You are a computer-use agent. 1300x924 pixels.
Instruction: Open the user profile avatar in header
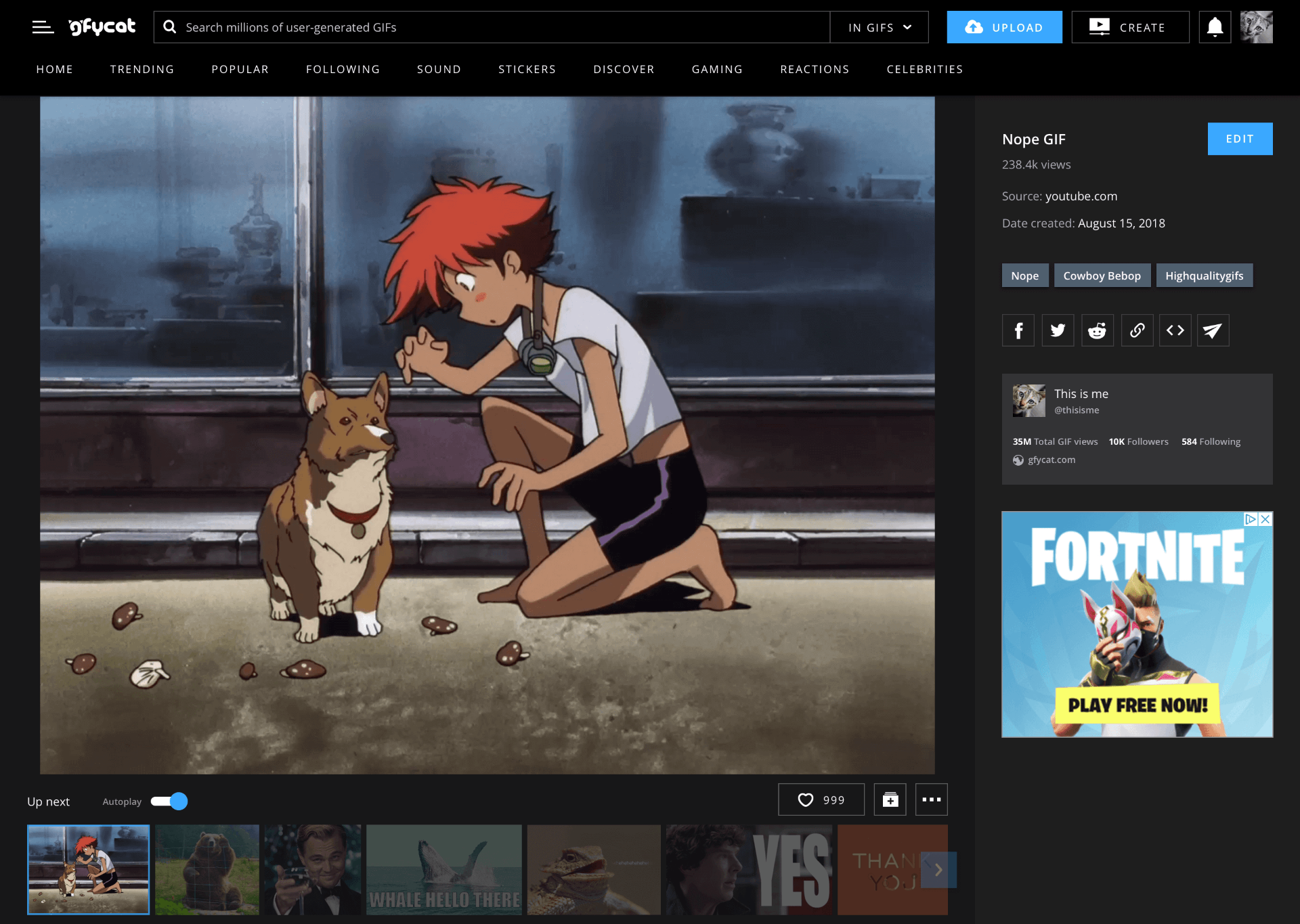[1256, 27]
